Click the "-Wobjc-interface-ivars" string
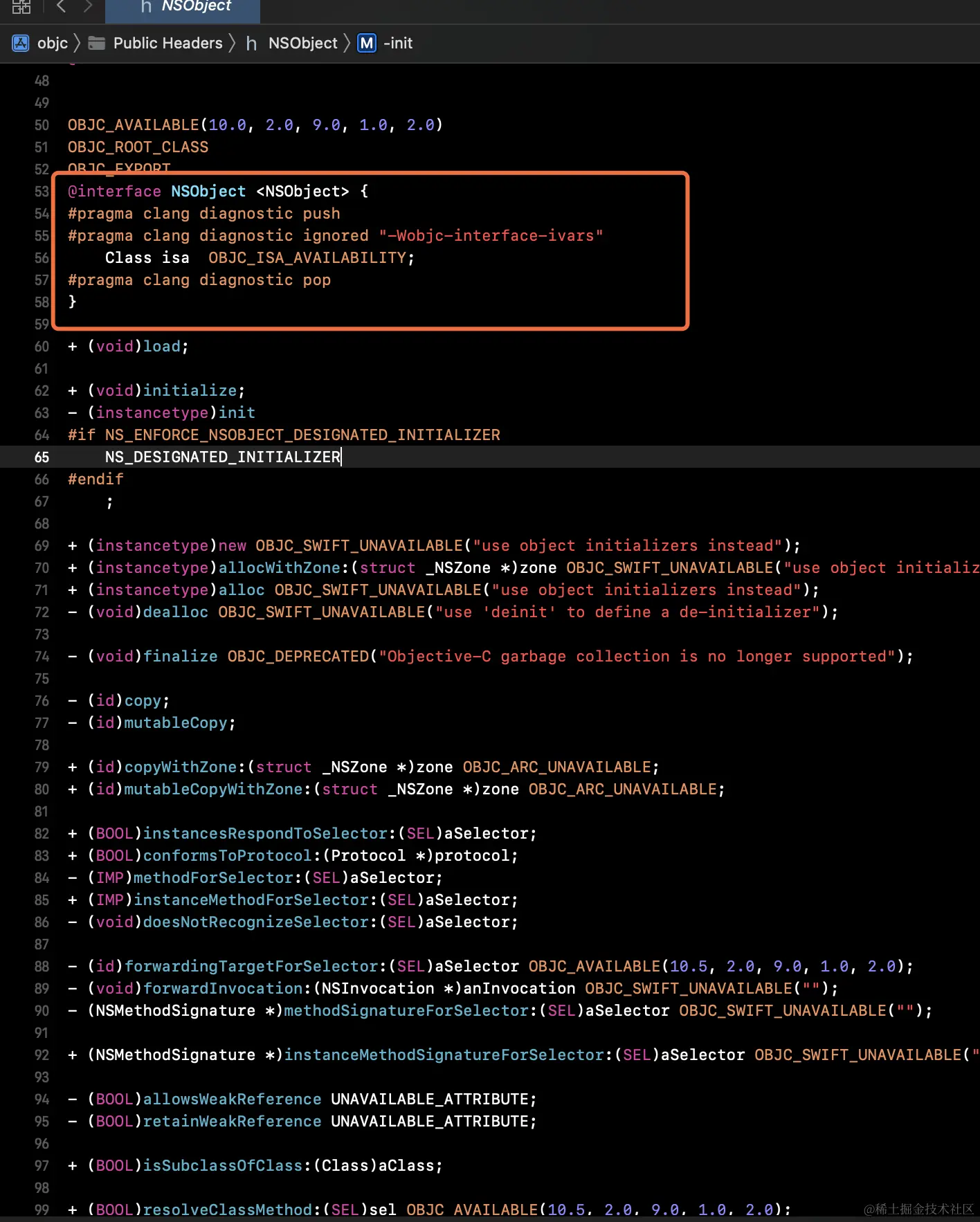980x1222 pixels. 491,236
